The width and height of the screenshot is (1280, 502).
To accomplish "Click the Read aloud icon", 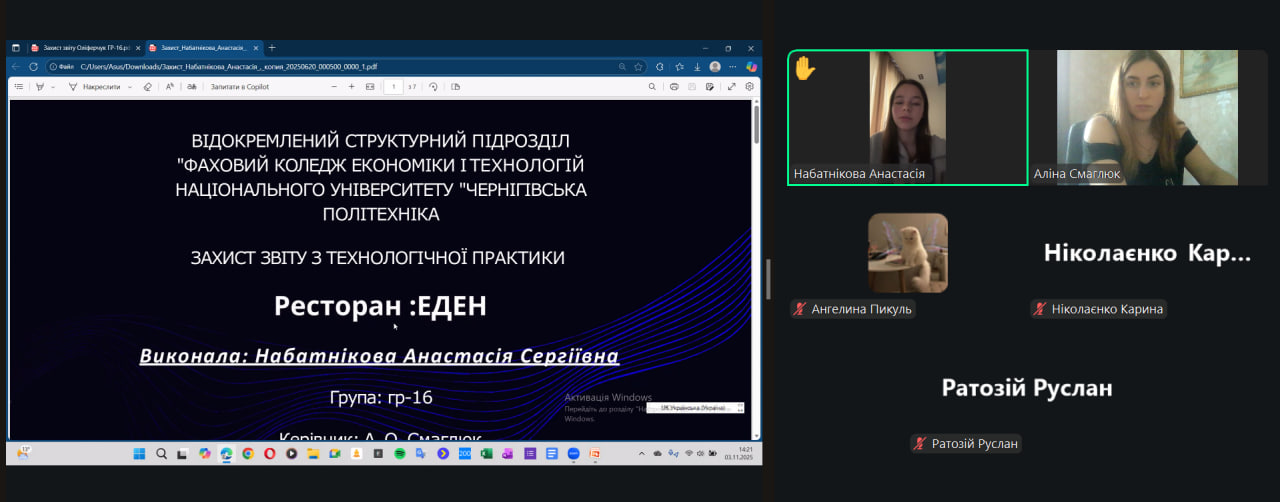I will click(x=170, y=87).
